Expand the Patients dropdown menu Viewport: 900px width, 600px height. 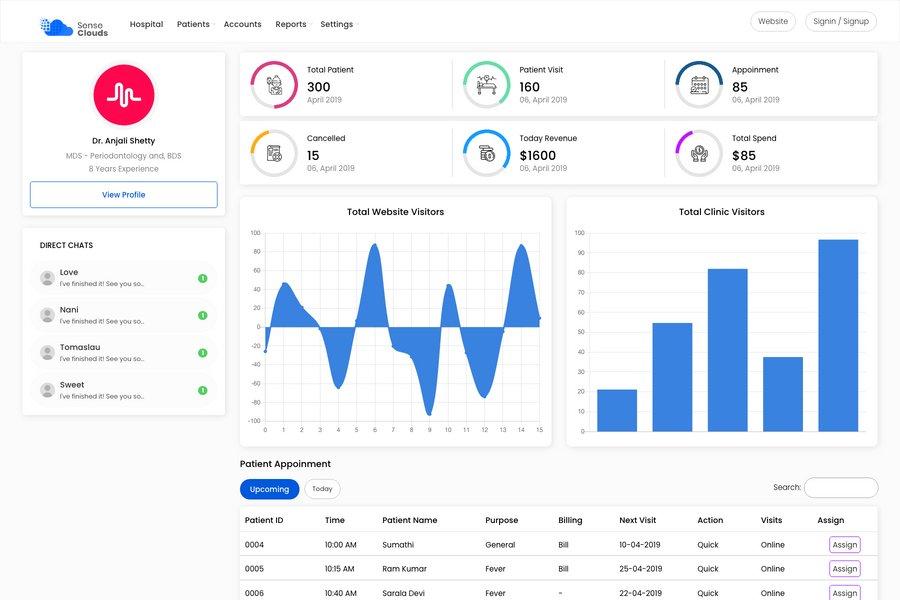coord(194,24)
